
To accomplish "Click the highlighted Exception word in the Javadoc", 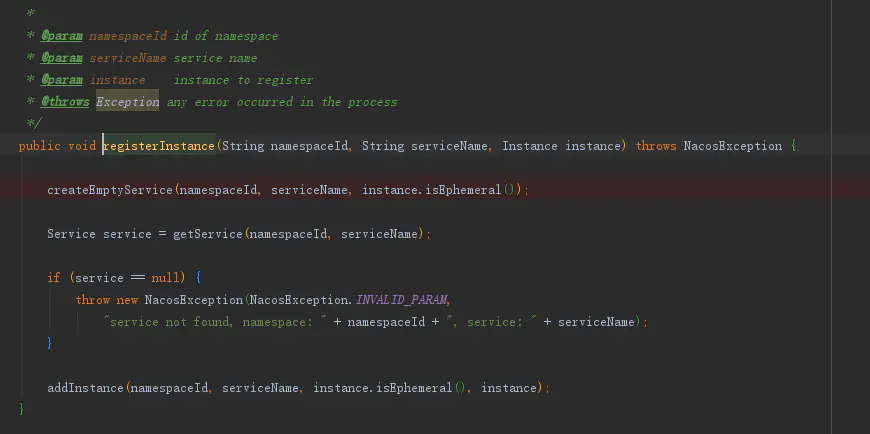I will 127,102.
